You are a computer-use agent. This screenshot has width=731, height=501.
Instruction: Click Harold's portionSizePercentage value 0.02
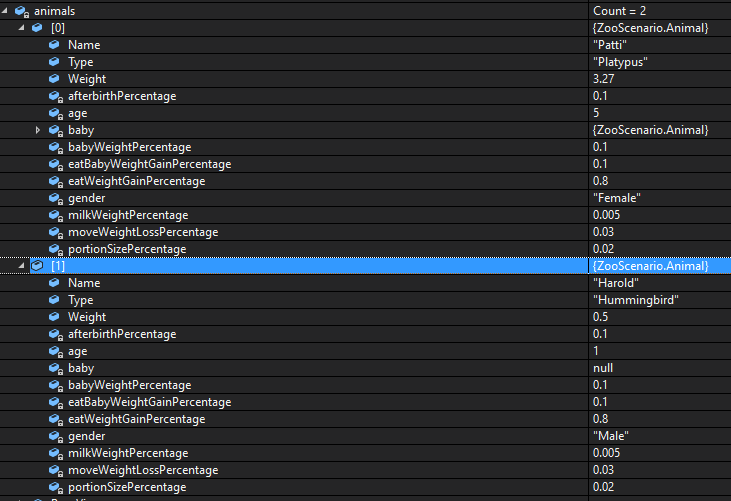pyautogui.click(x=603, y=487)
